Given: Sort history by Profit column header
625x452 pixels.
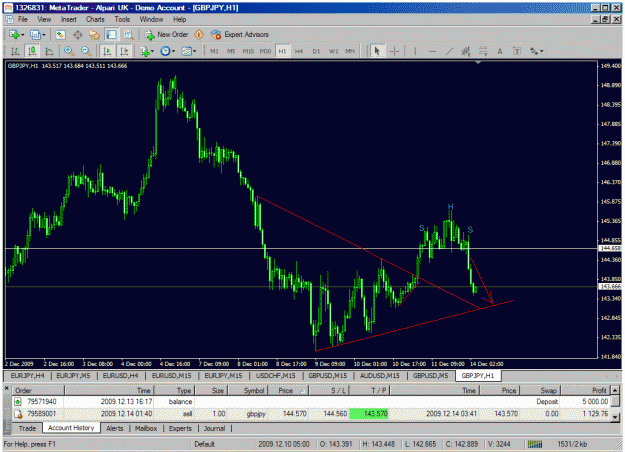Looking at the screenshot, I should [585, 390].
